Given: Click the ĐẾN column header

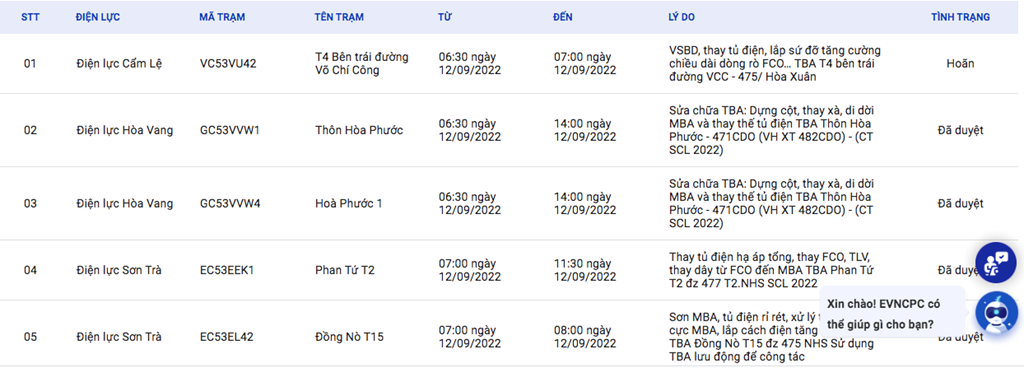Looking at the screenshot, I should (563, 17).
